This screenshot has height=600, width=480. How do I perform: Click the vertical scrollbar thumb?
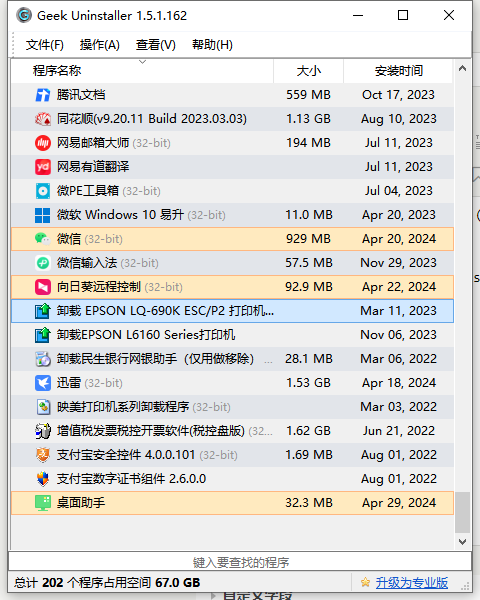[x=462, y=512]
